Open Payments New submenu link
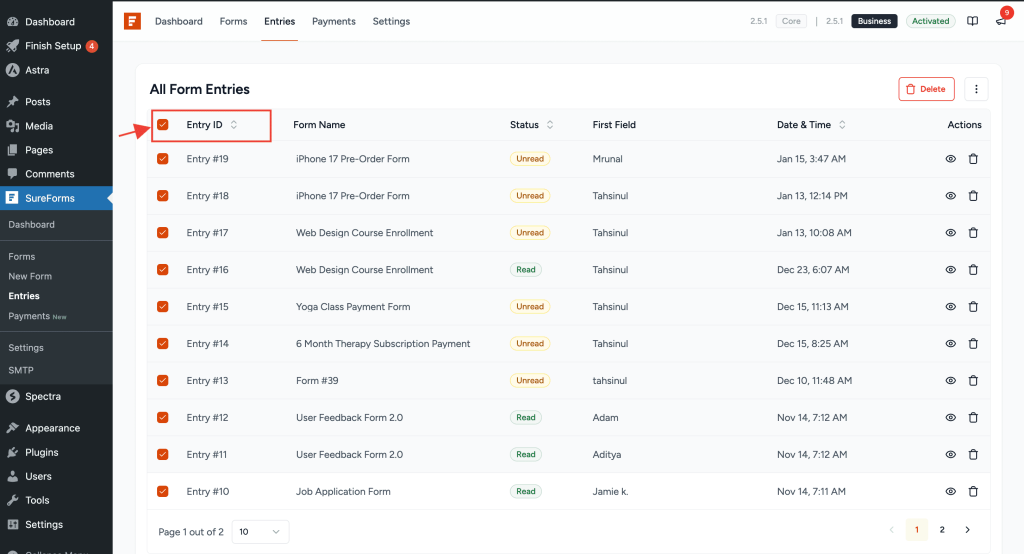 click(37, 316)
